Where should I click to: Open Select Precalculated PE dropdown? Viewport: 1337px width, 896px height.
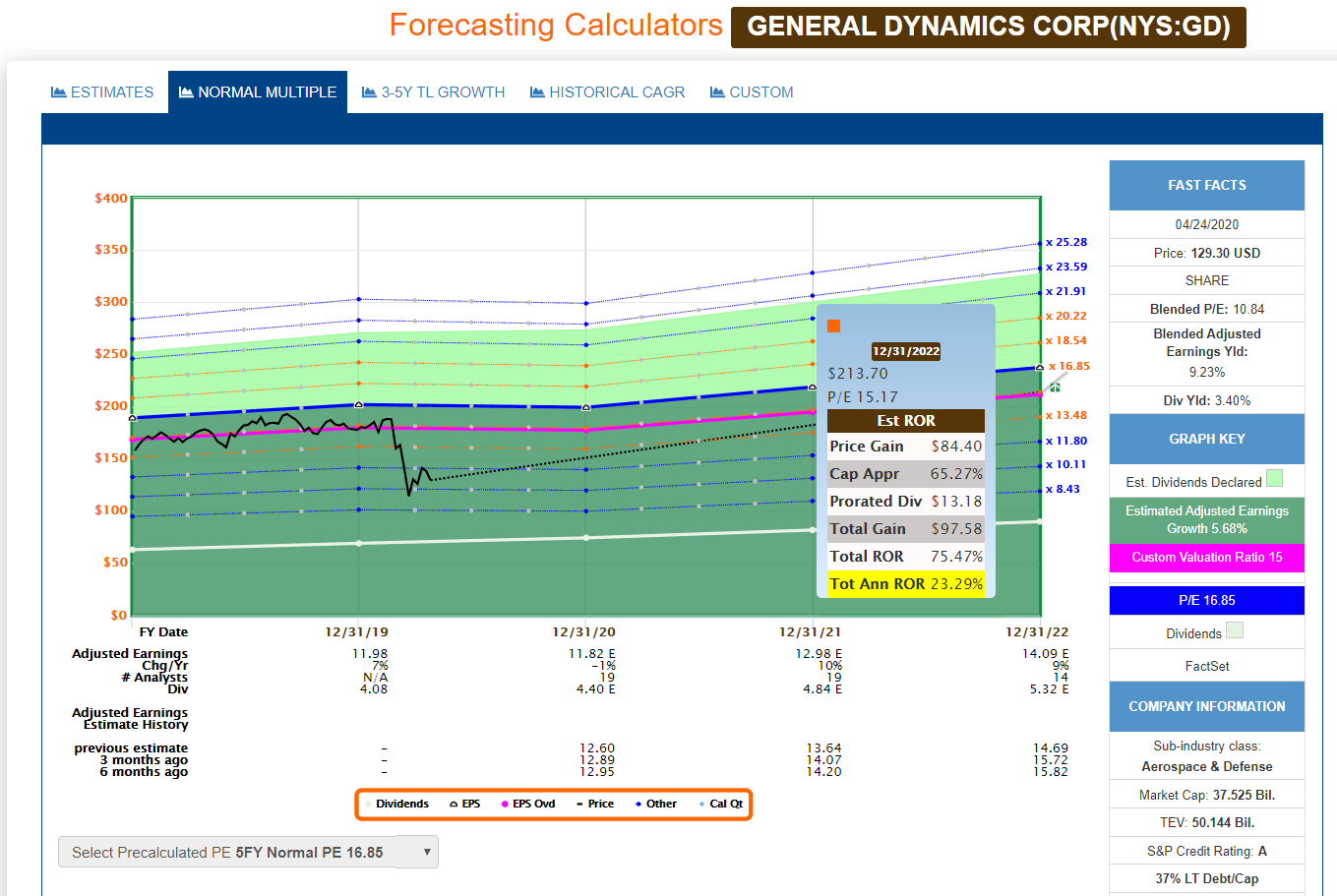[x=248, y=853]
